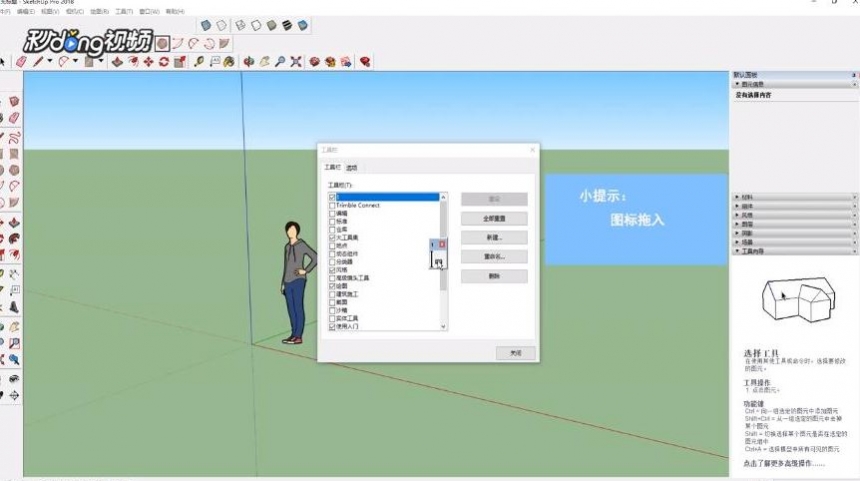The image size is (860, 481).
Task: Switch to 选项 tab in dialog
Action: pyautogui.click(x=352, y=168)
